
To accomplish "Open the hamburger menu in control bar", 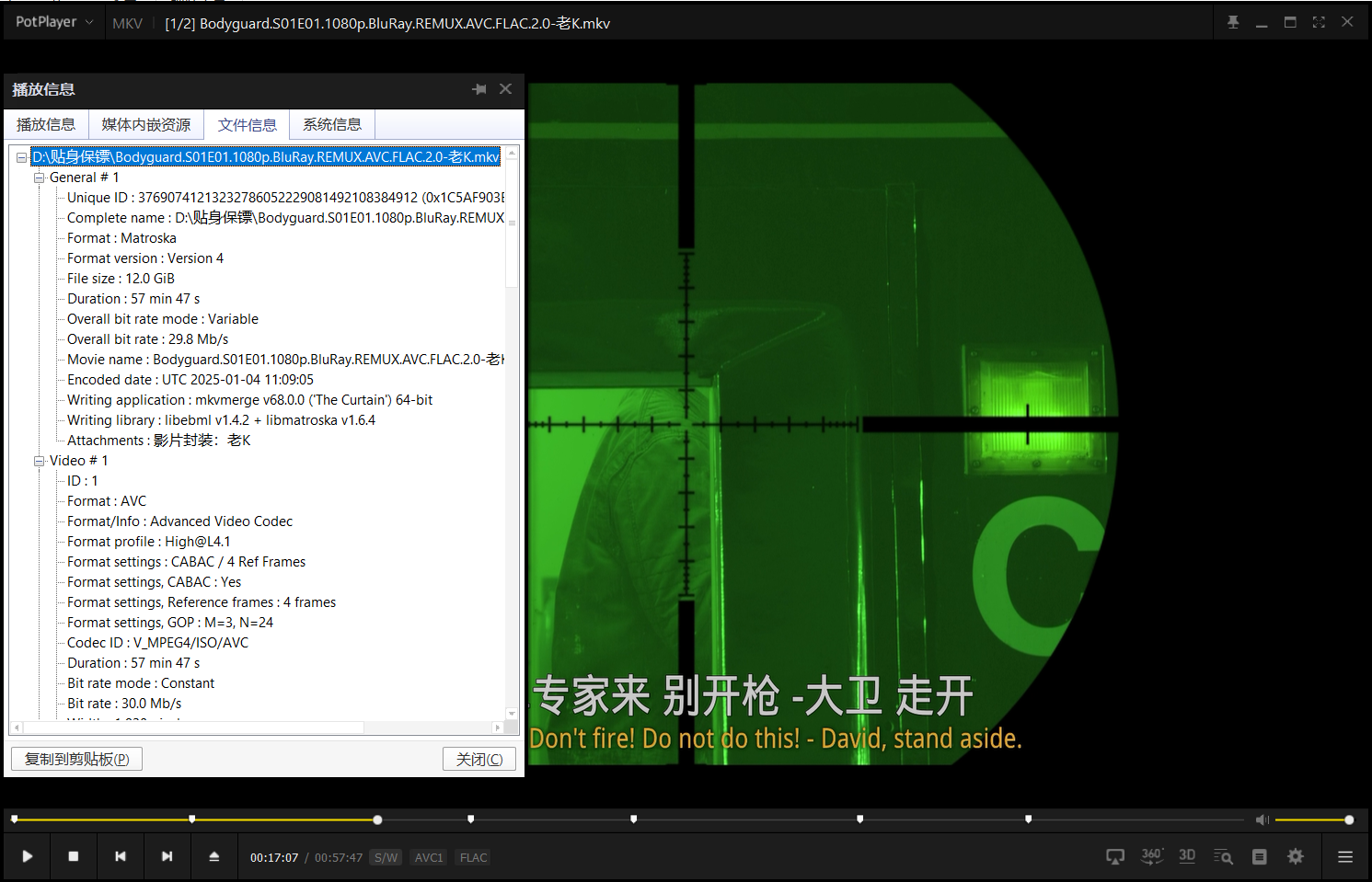I will click(x=1345, y=856).
